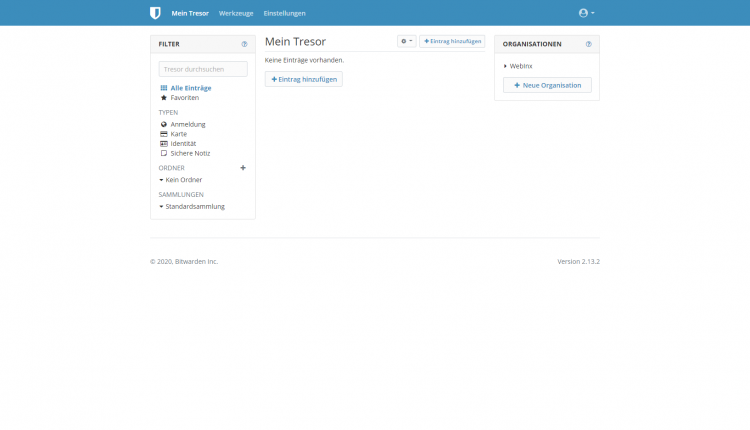Click Neue Organisation button
This screenshot has width=750, height=430.
[547, 85]
